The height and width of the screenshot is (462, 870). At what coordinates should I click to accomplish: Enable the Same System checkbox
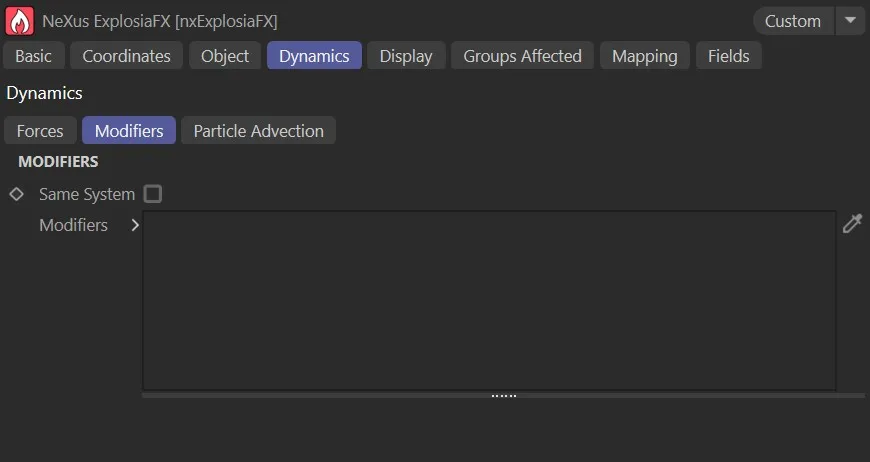point(153,194)
